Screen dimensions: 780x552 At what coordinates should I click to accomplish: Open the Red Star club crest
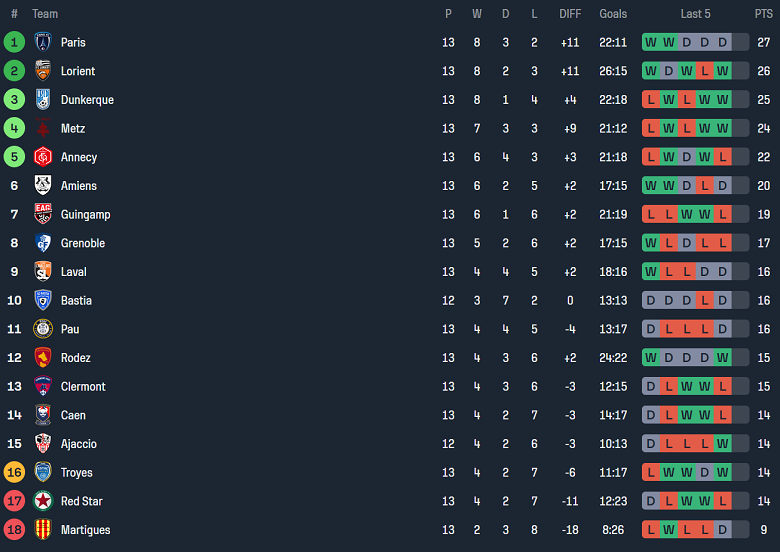coord(43,501)
